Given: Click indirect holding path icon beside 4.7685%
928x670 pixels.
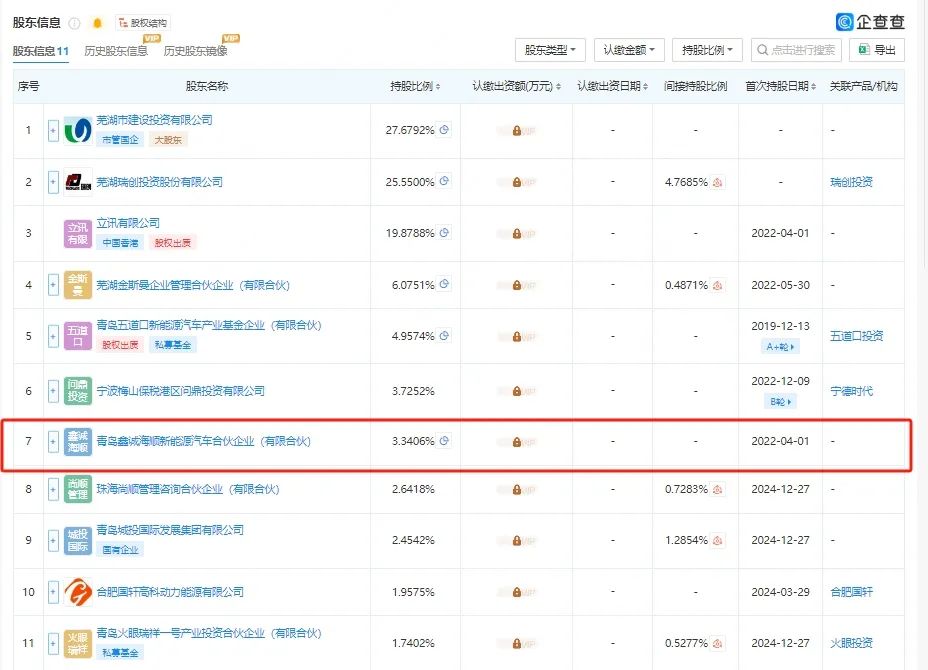Looking at the screenshot, I should (x=717, y=182).
